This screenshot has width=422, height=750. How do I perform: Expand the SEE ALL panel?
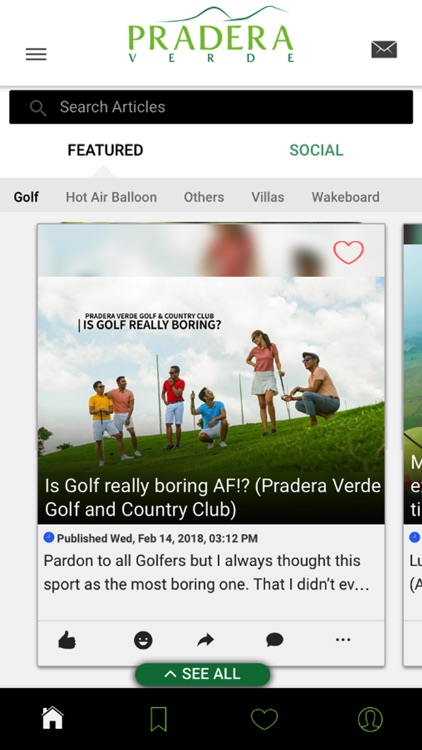pyautogui.click(x=203, y=674)
